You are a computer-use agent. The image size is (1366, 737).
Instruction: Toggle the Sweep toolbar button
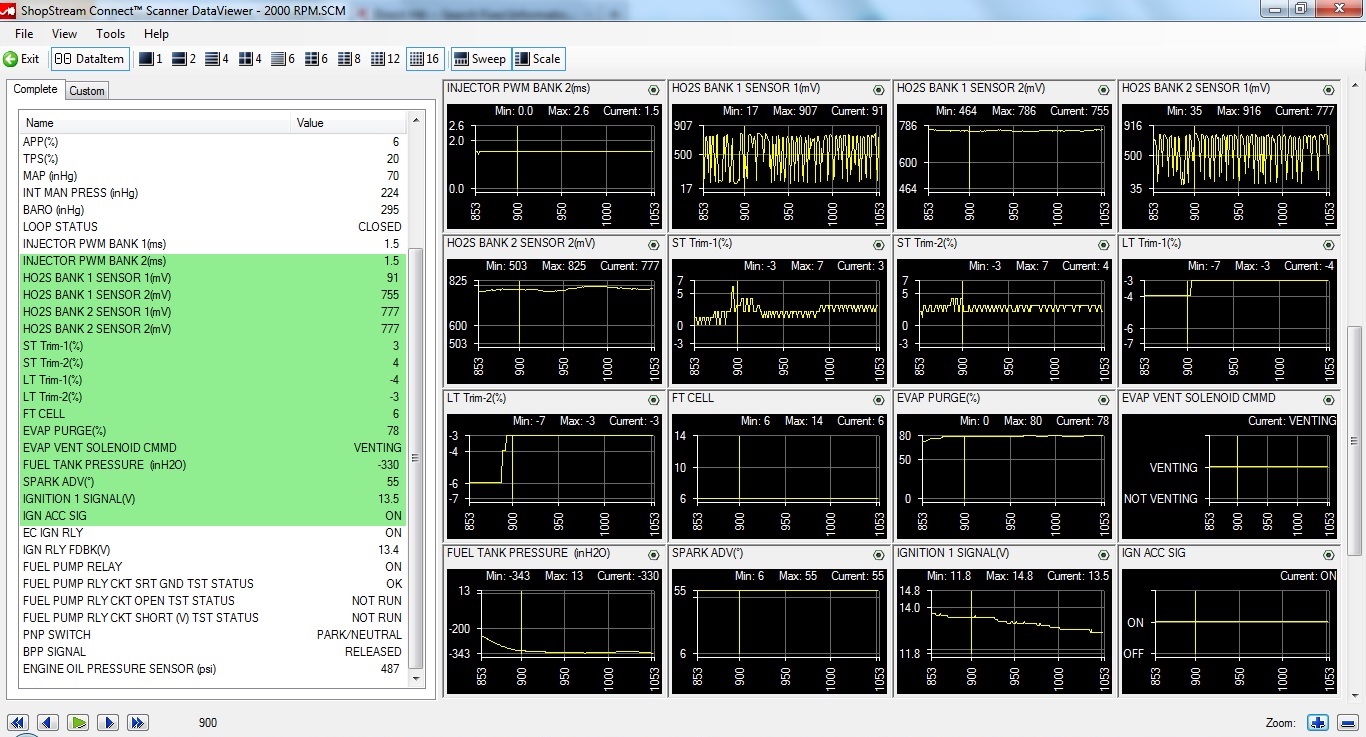pyautogui.click(x=480, y=59)
